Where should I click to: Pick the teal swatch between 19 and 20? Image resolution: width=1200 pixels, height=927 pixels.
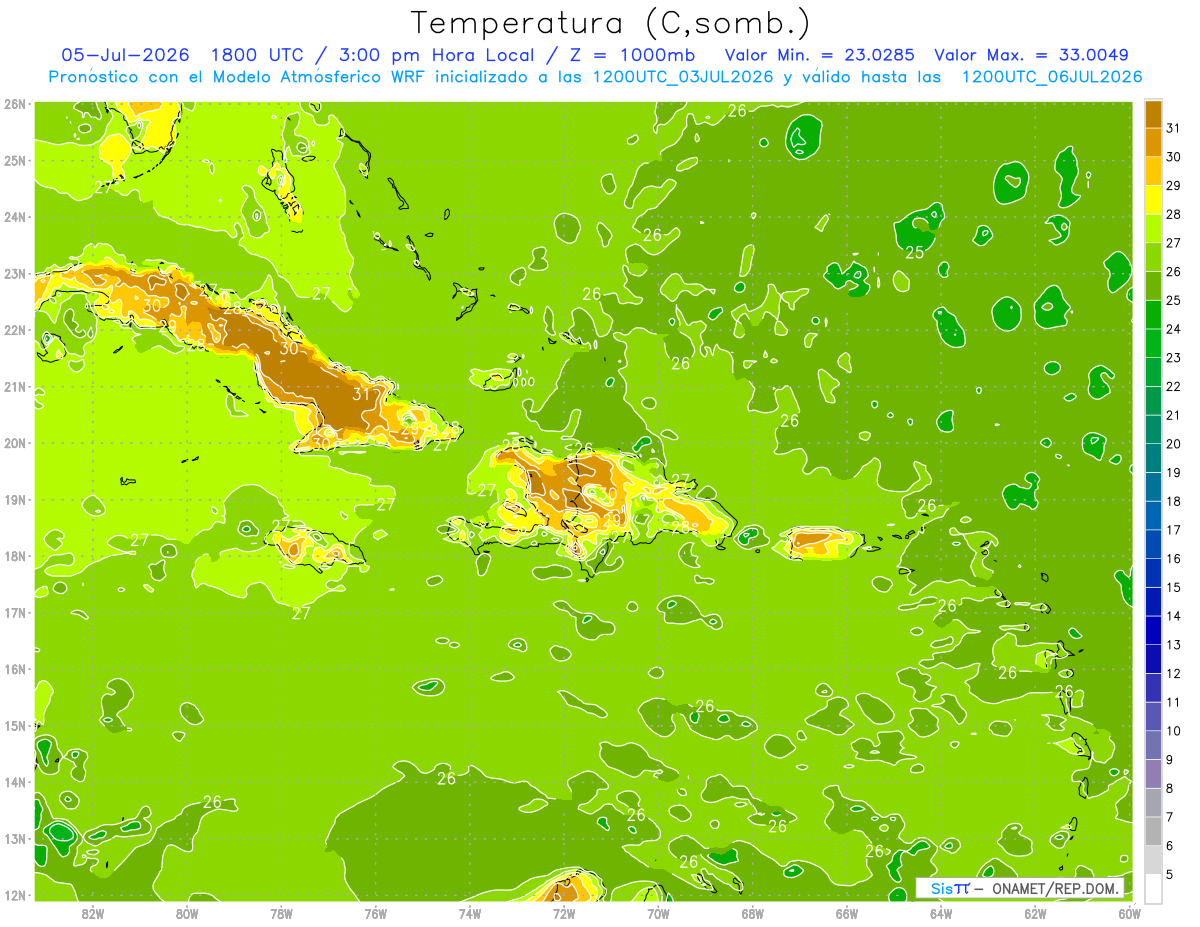(x=1153, y=458)
